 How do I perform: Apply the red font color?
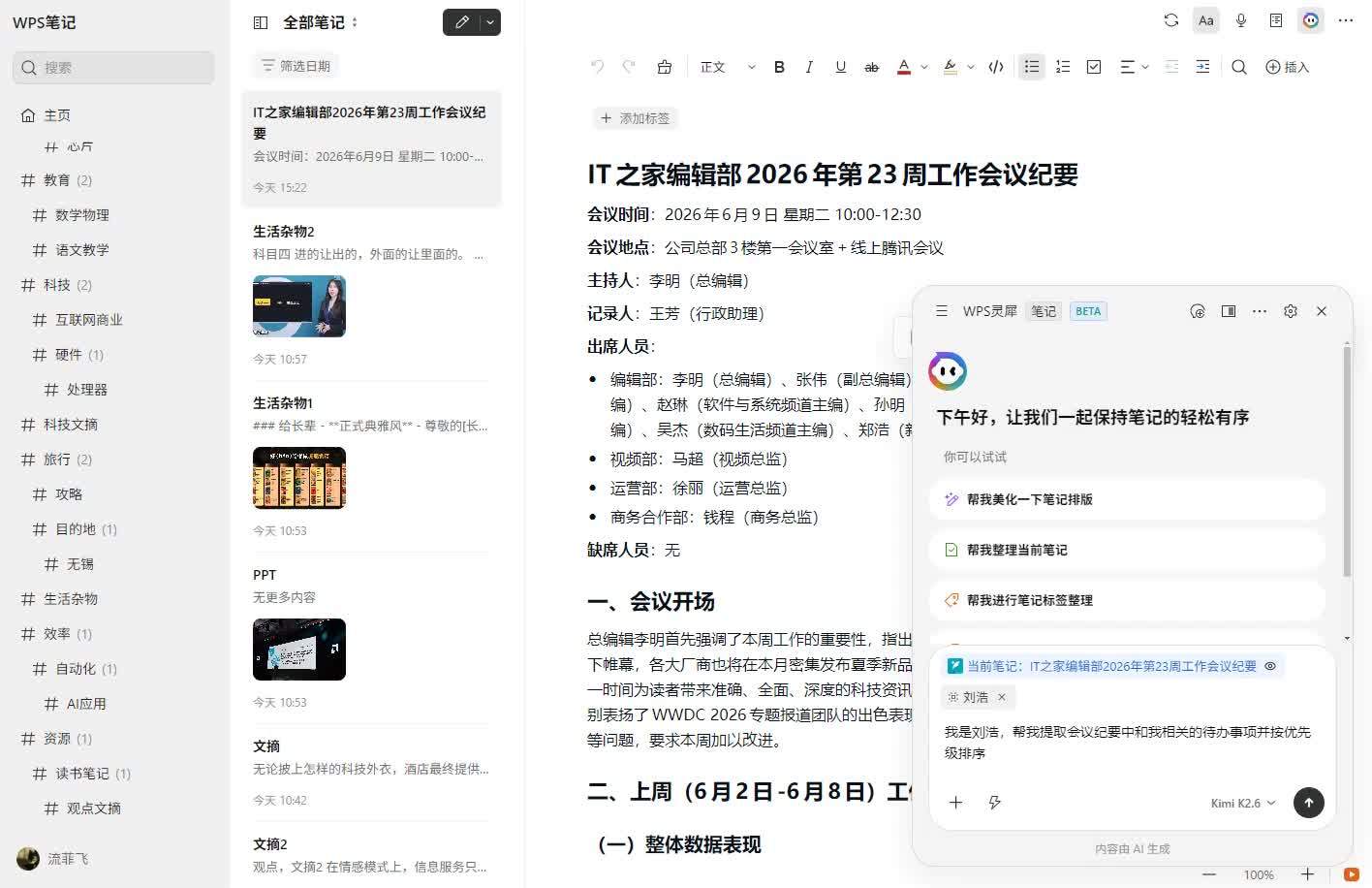pos(904,67)
